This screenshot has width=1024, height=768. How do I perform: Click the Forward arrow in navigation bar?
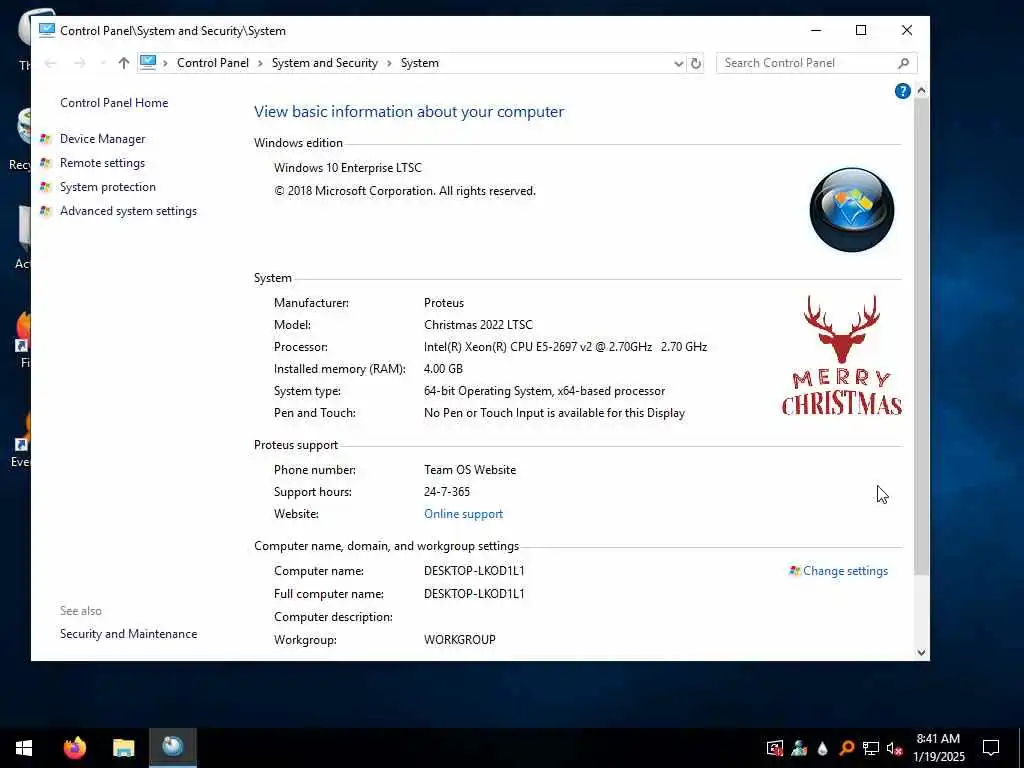point(79,63)
